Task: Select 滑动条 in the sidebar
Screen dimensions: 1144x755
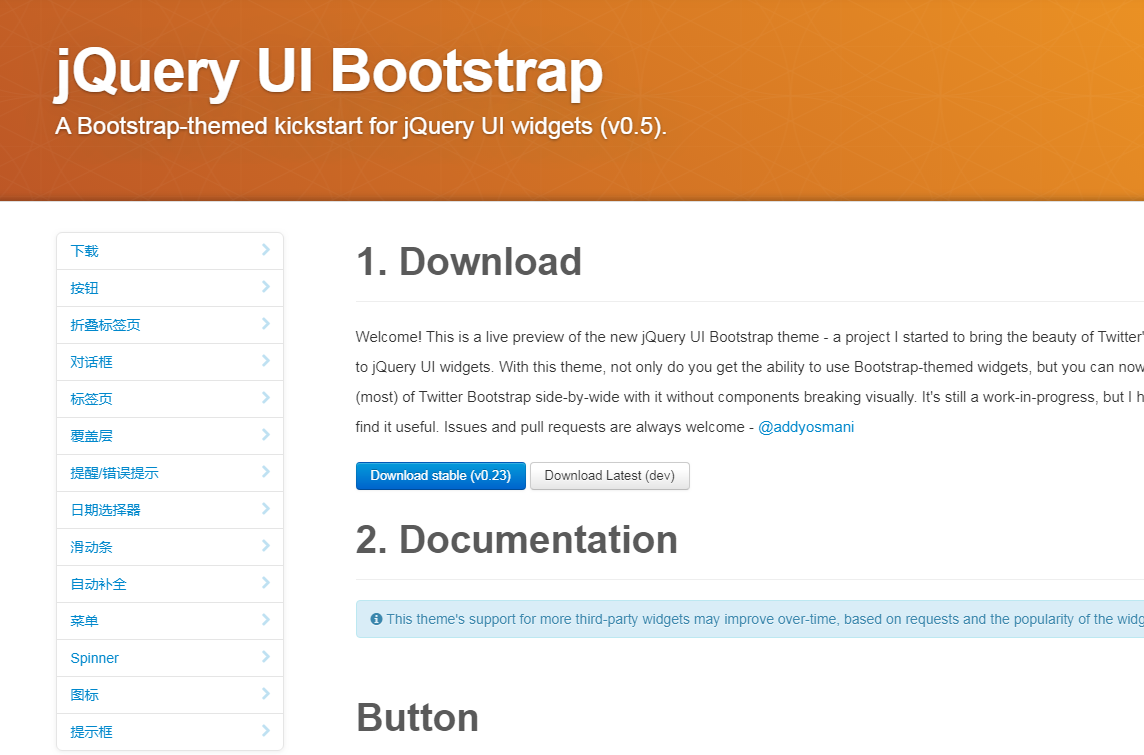Action: pyautogui.click(x=169, y=547)
